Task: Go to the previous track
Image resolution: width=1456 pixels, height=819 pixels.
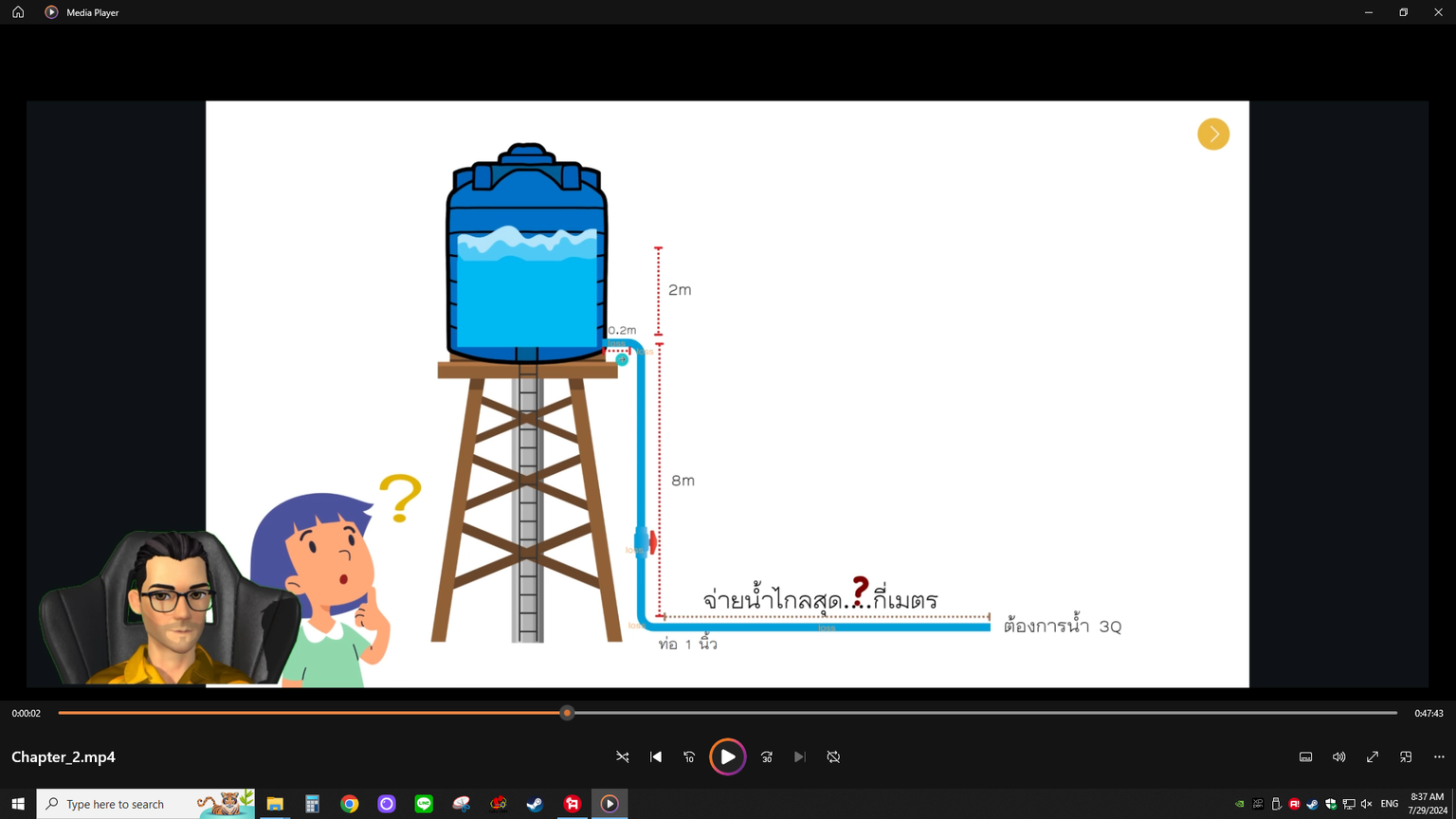Action: click(656, 757)
